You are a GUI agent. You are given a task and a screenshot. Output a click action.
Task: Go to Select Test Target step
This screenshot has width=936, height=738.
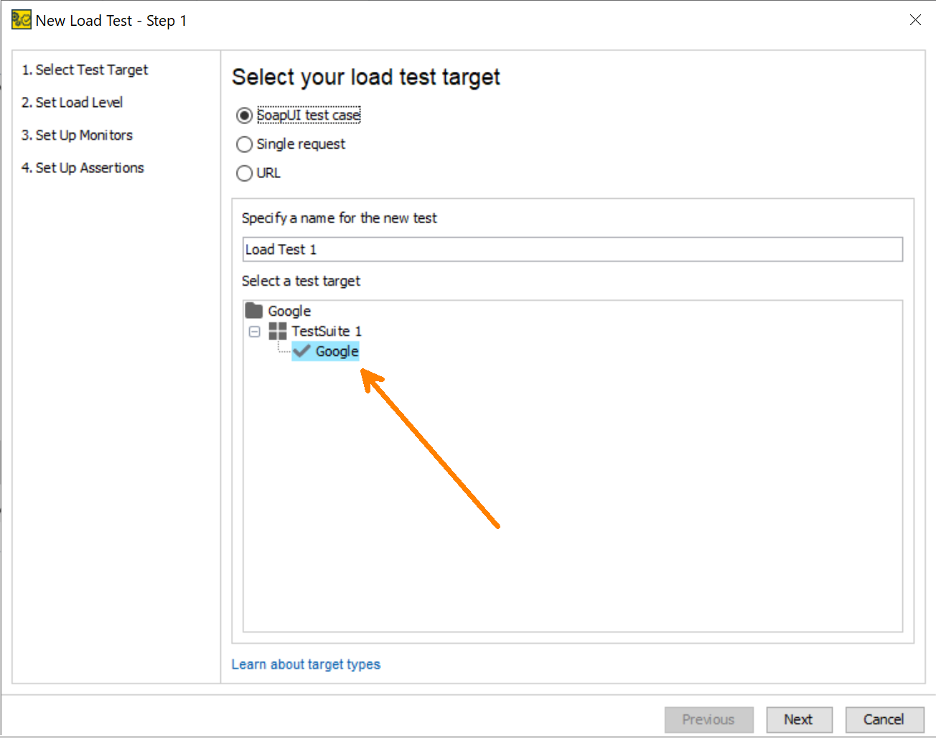[85, 70]
